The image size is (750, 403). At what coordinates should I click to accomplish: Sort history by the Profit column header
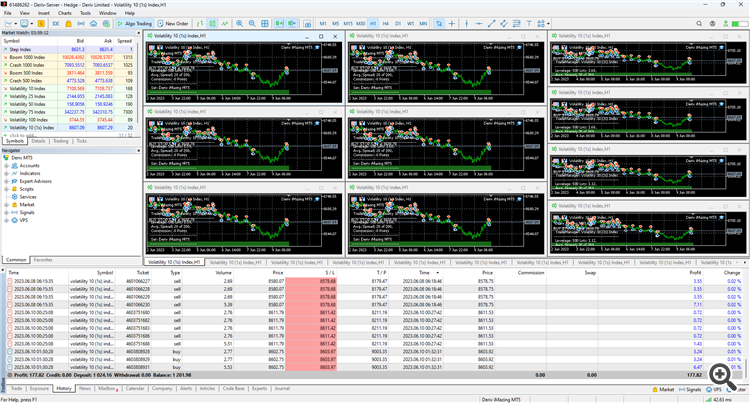coord(695,272)
